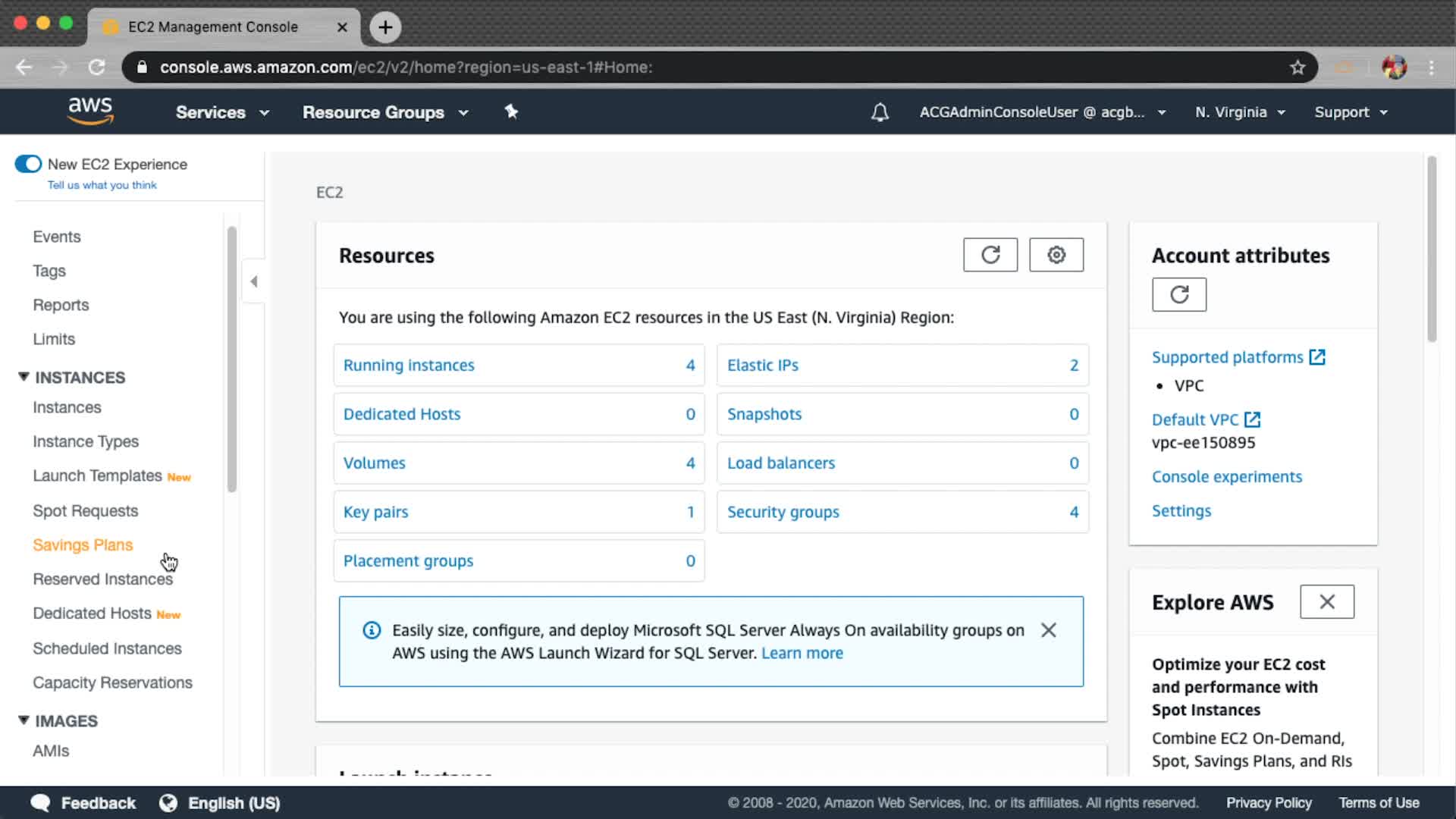
Task: Open the Services dropdown menu
Action: [x=221, y=112]
